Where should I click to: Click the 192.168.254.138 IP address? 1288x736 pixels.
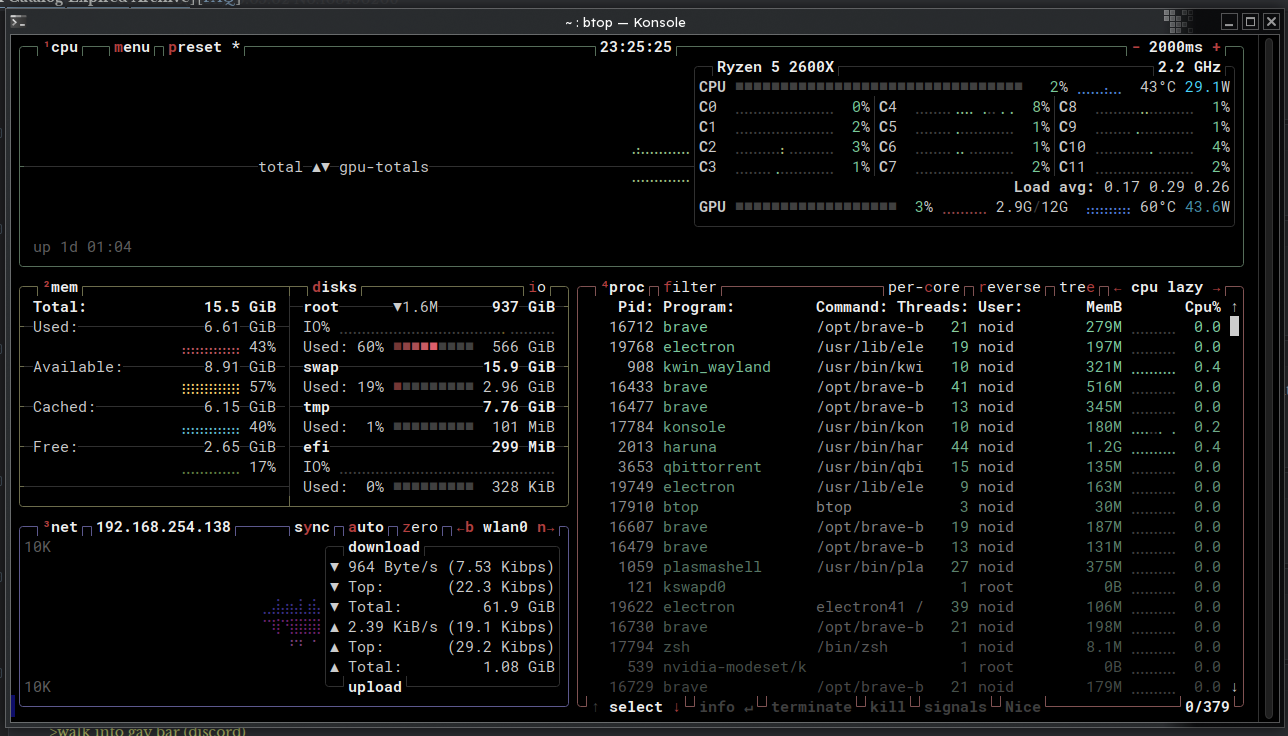pyautogui.click(x=163, y=527)
